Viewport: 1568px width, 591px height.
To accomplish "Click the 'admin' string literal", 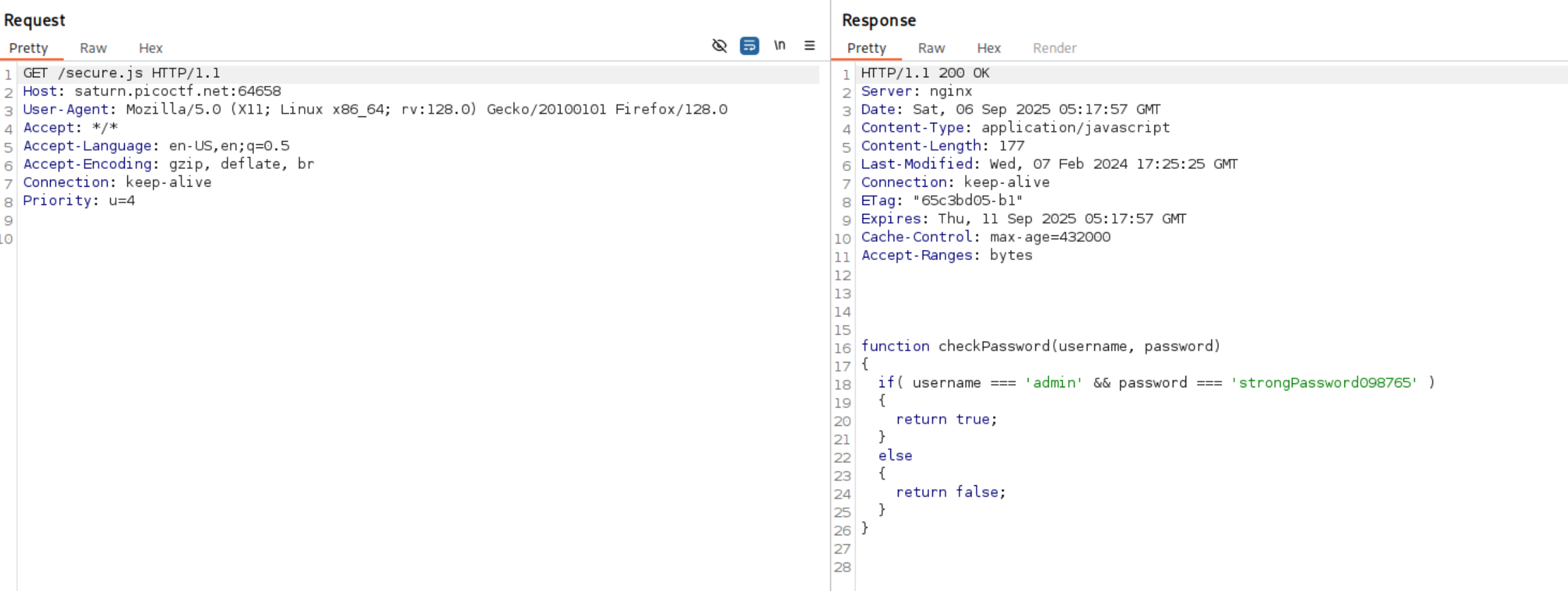I will click(x=1054, y=383).
